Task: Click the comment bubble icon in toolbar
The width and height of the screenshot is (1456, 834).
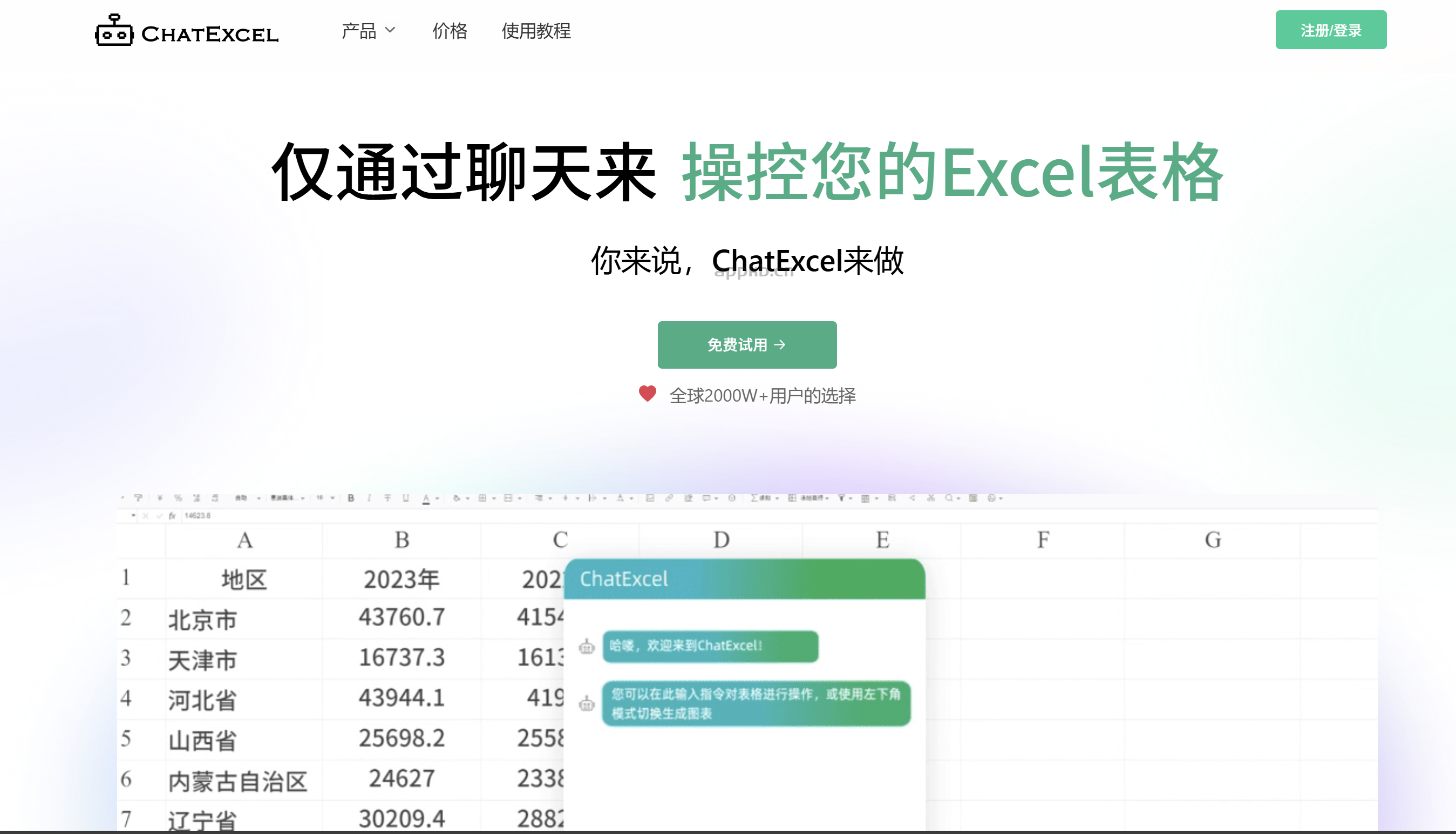Action: click(x=706, y=498)
